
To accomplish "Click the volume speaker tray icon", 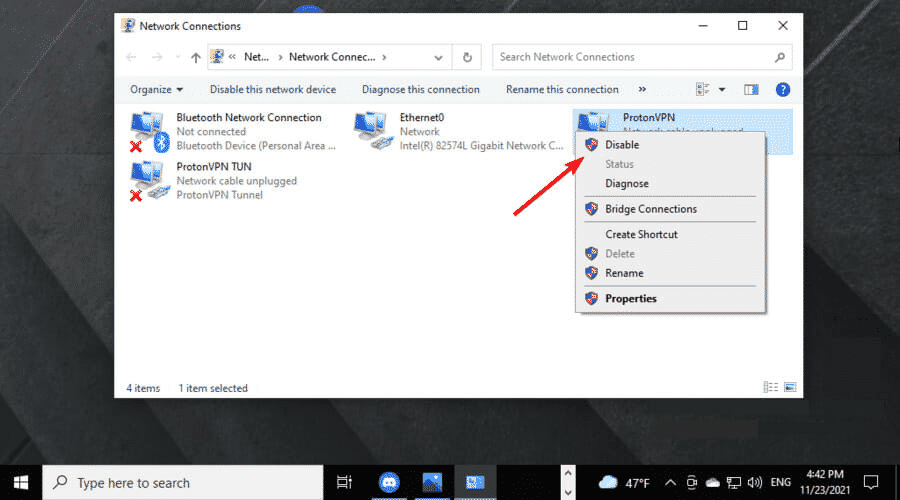I will [x=755, y=483].
